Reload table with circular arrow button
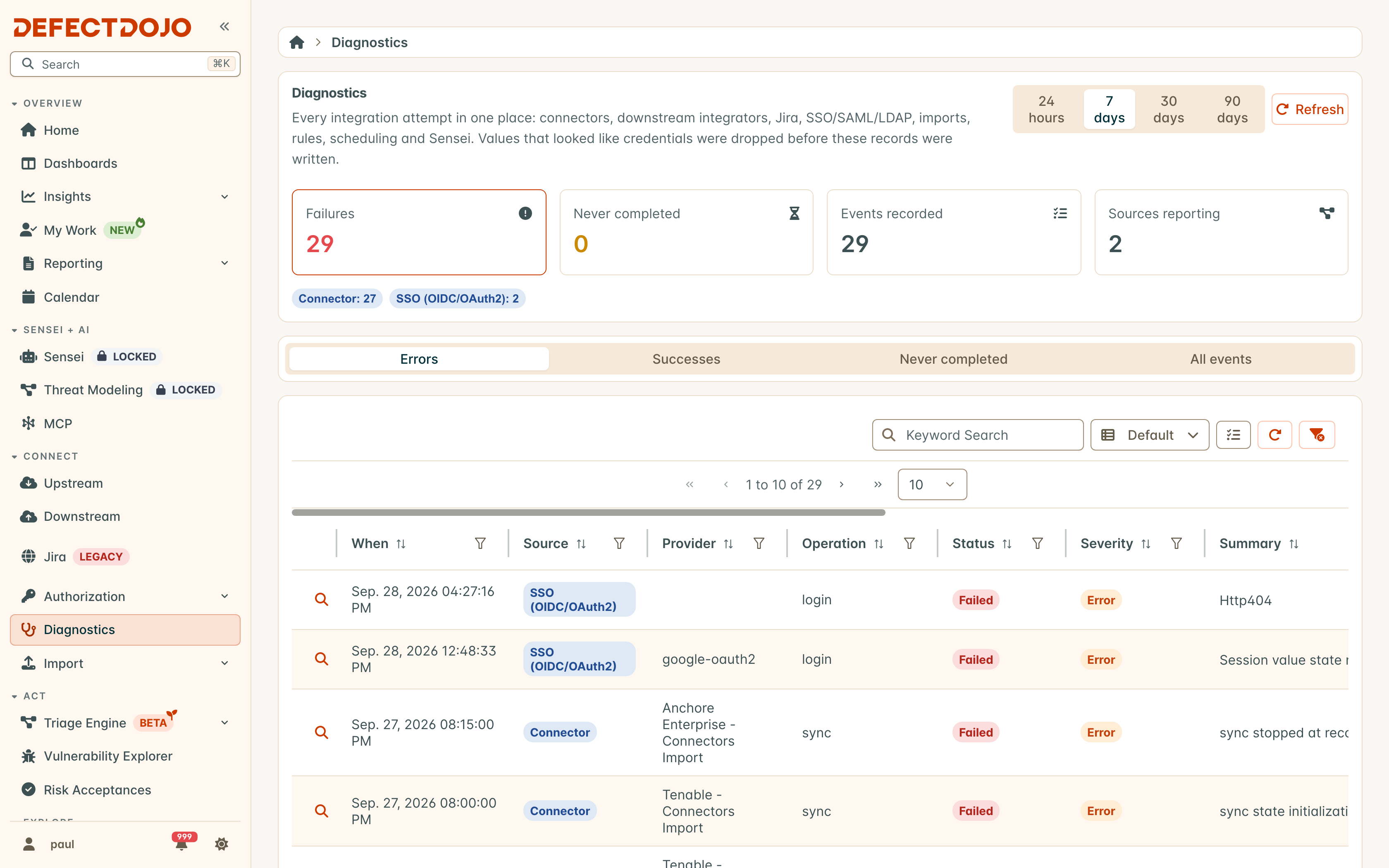This screenshot has height=868, width=1389. pos(1275,434)
